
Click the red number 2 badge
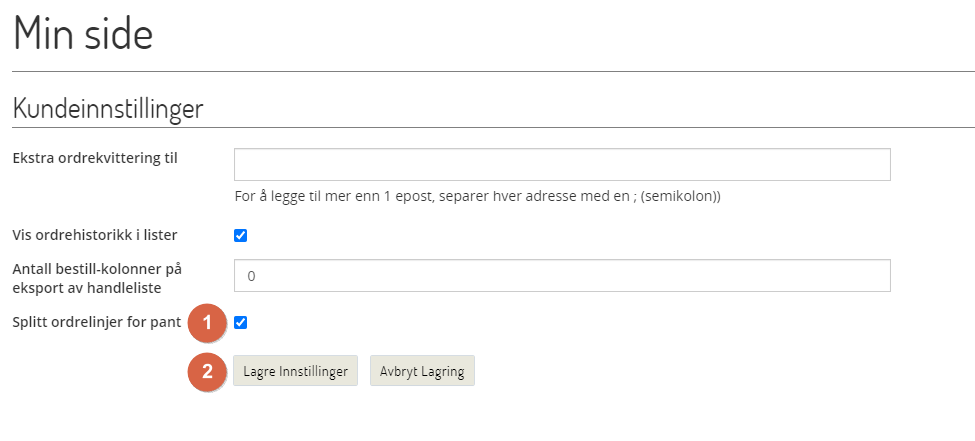coord(208,371)
